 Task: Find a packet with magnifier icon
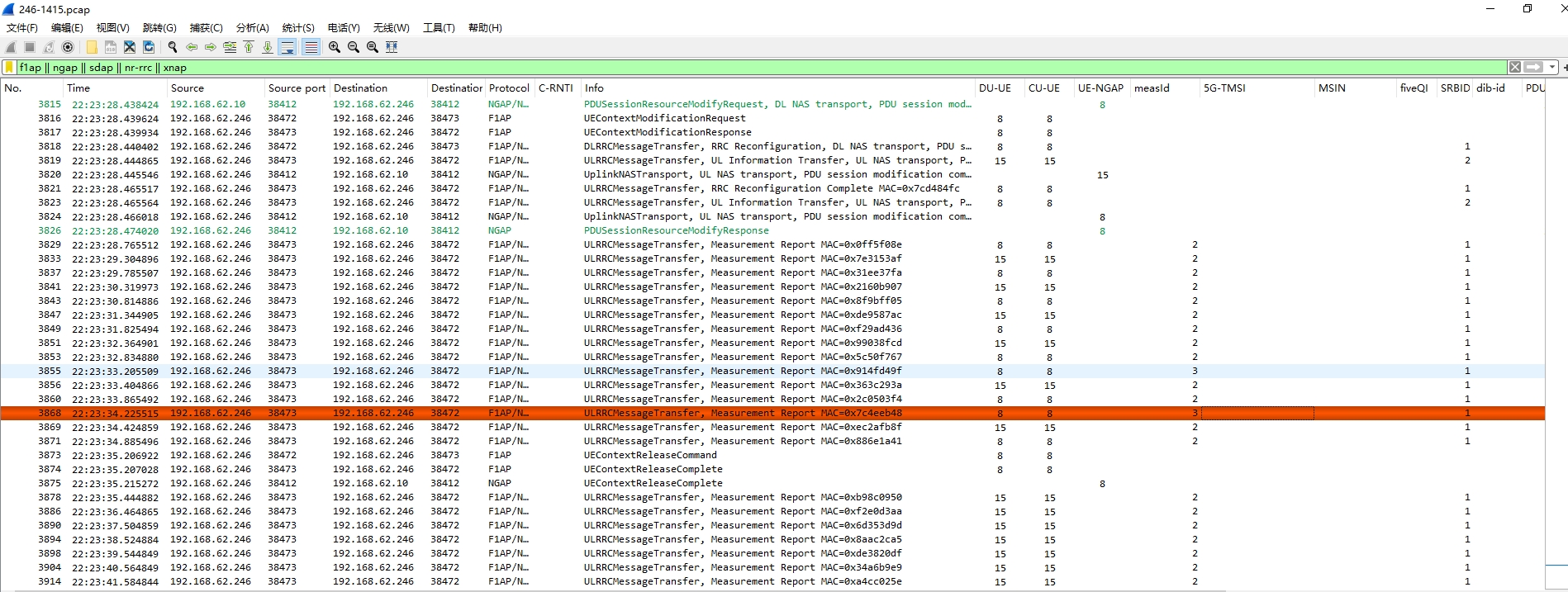pos(173,47)
